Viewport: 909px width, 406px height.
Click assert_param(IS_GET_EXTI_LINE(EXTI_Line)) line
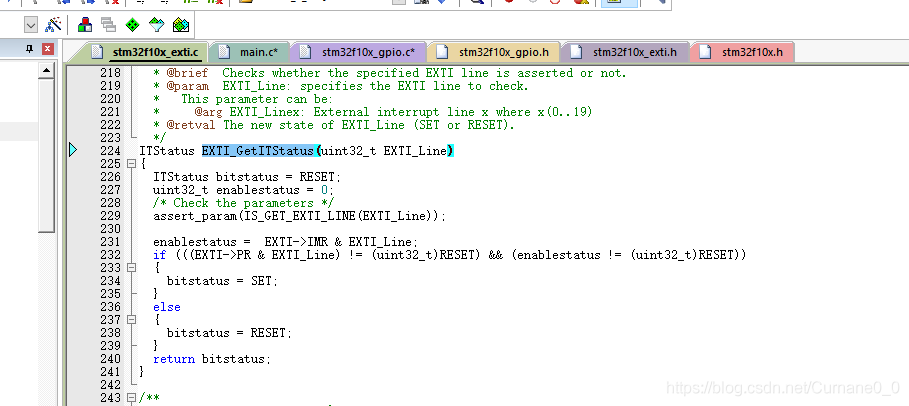(x=300, y=216)
